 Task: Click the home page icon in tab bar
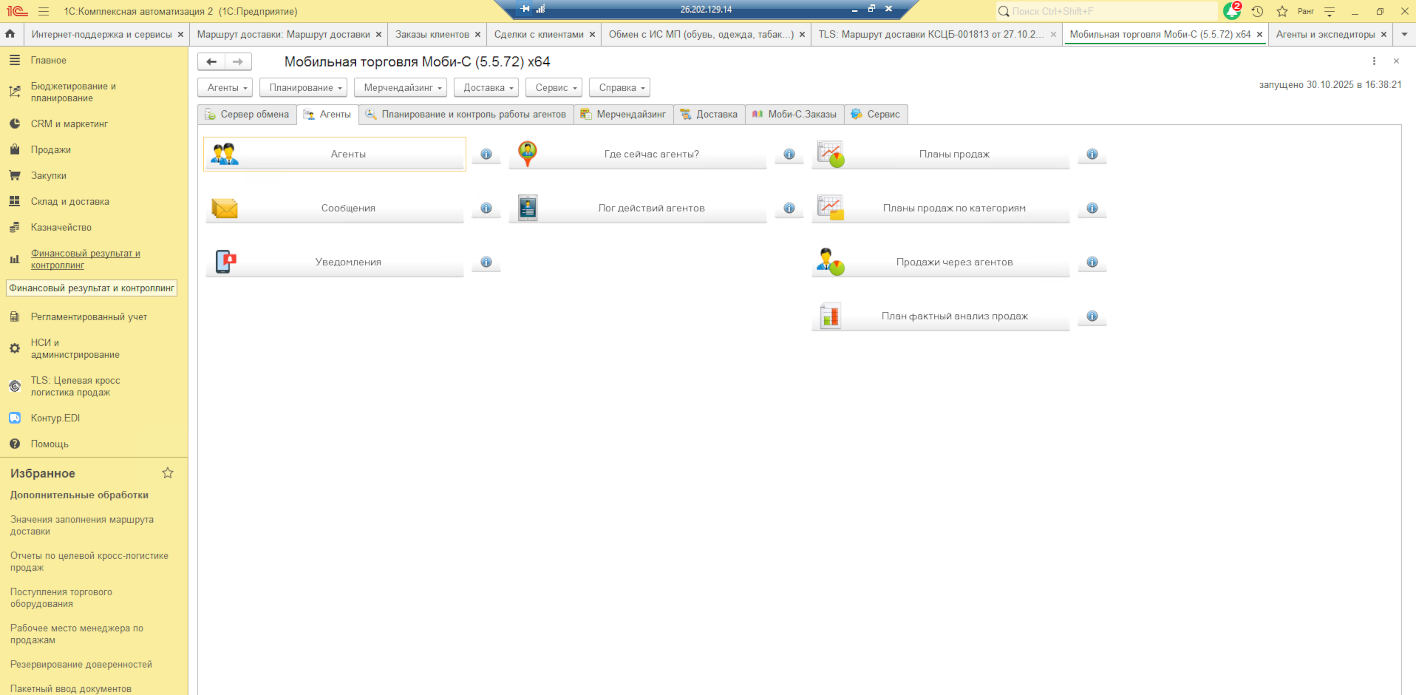pos(10,34)
